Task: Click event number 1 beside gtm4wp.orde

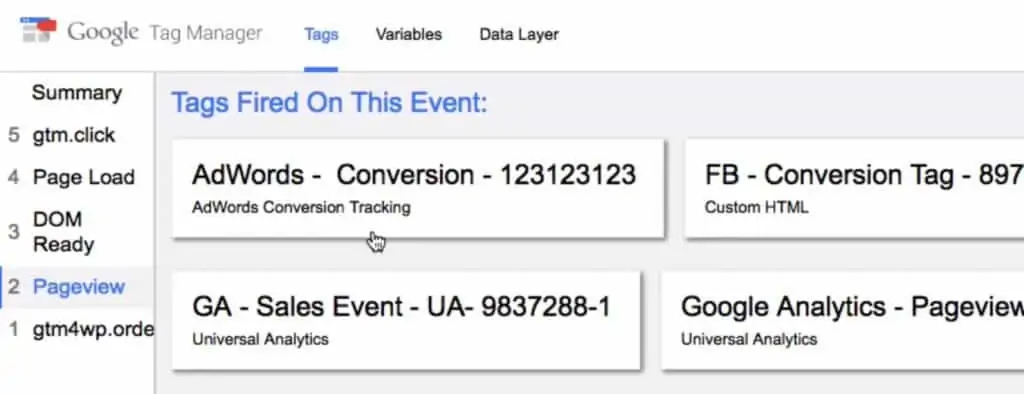Action: click(x=14, y=329)
